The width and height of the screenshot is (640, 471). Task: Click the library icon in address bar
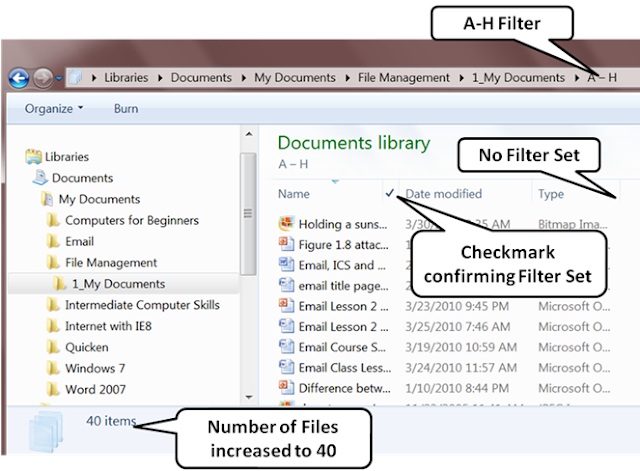(76, 77)
